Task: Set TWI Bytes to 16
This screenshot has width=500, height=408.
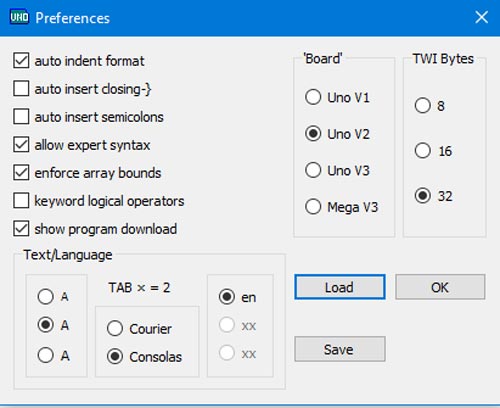Action: 423,151
